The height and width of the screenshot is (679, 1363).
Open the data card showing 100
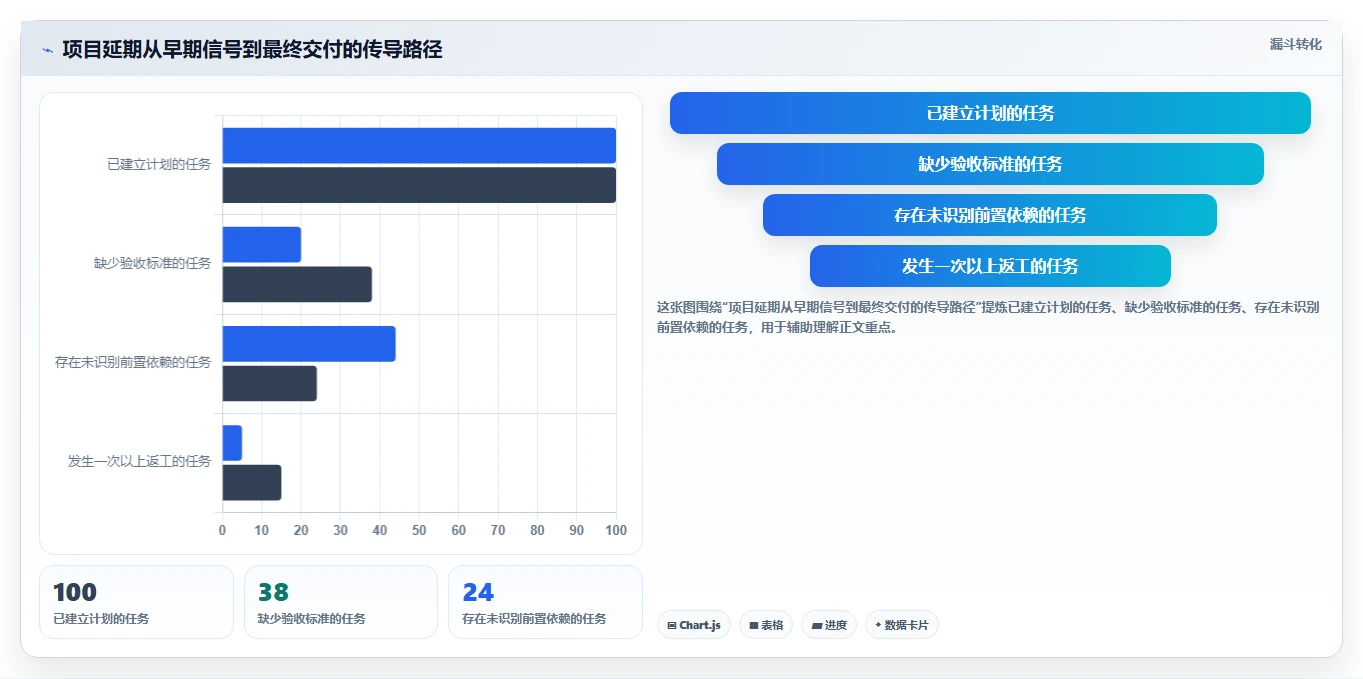click(136, 602)
